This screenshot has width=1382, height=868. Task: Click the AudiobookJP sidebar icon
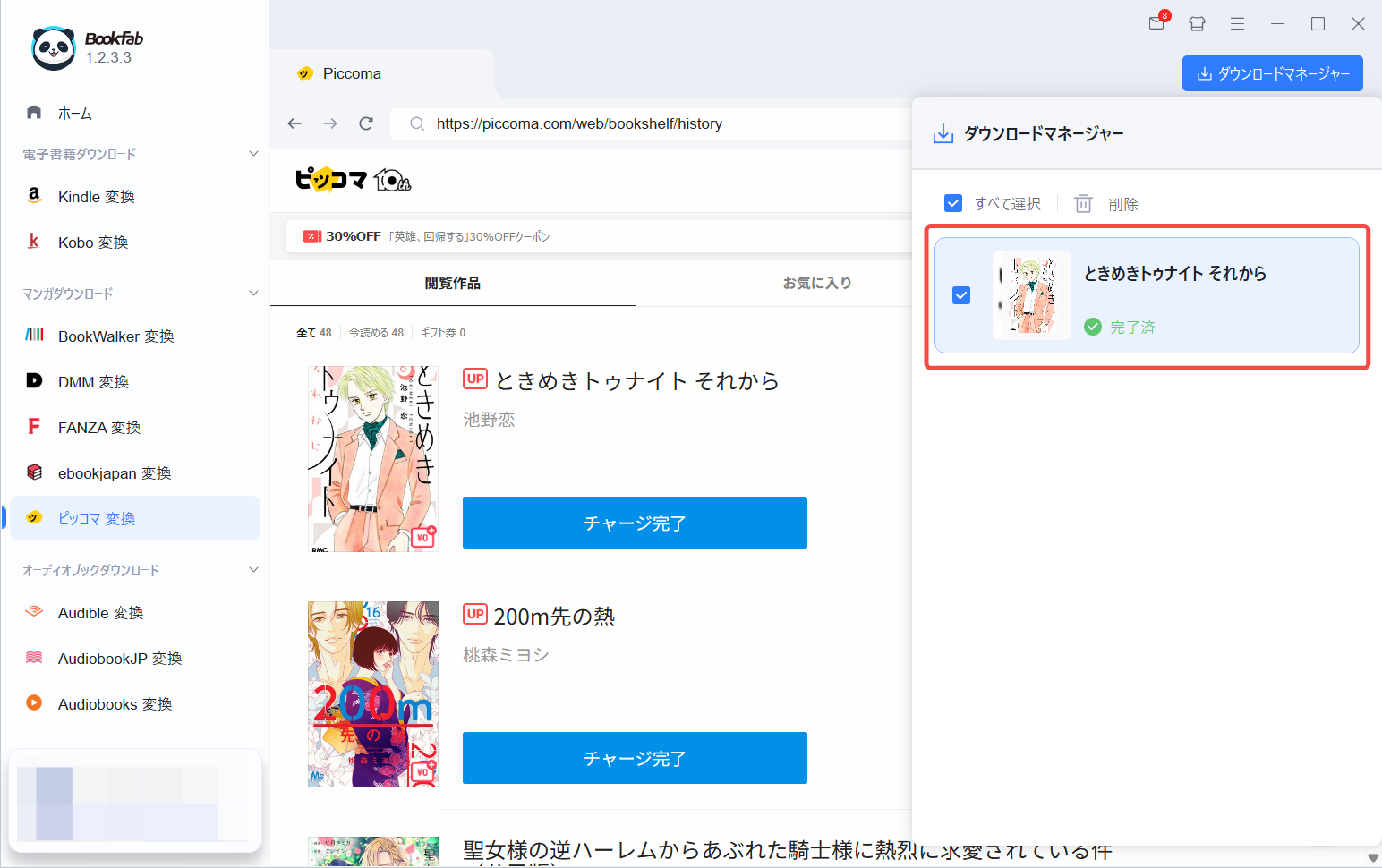click(x=34, y=657)
